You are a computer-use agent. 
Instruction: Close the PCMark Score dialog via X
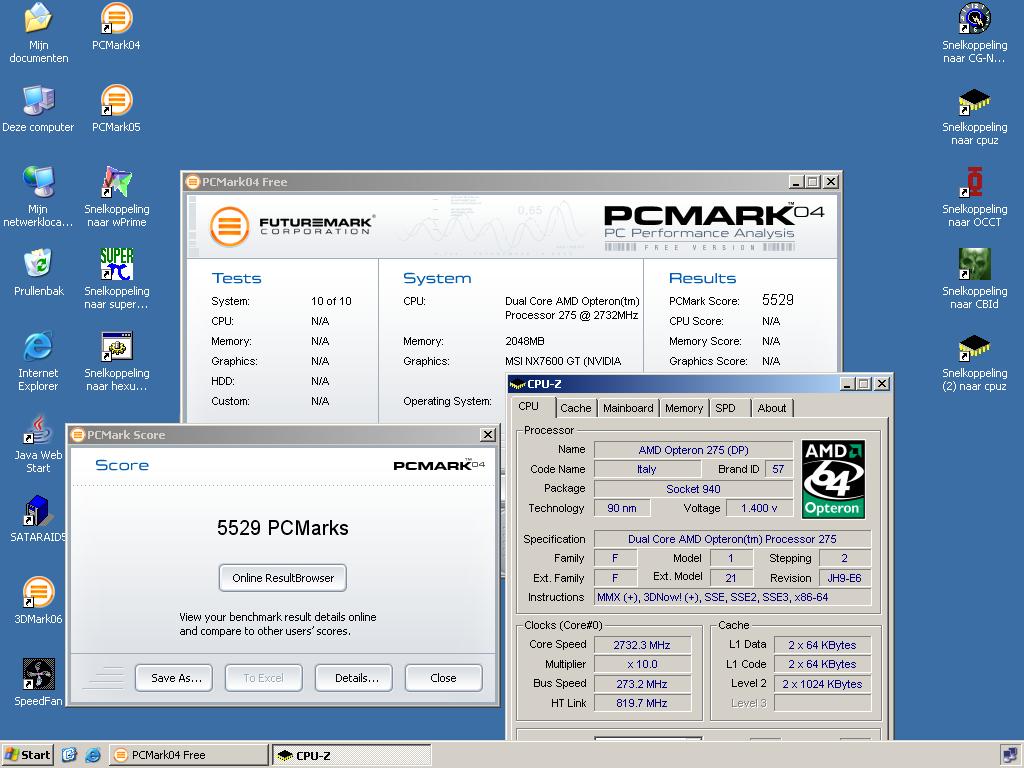pos(488,434)
